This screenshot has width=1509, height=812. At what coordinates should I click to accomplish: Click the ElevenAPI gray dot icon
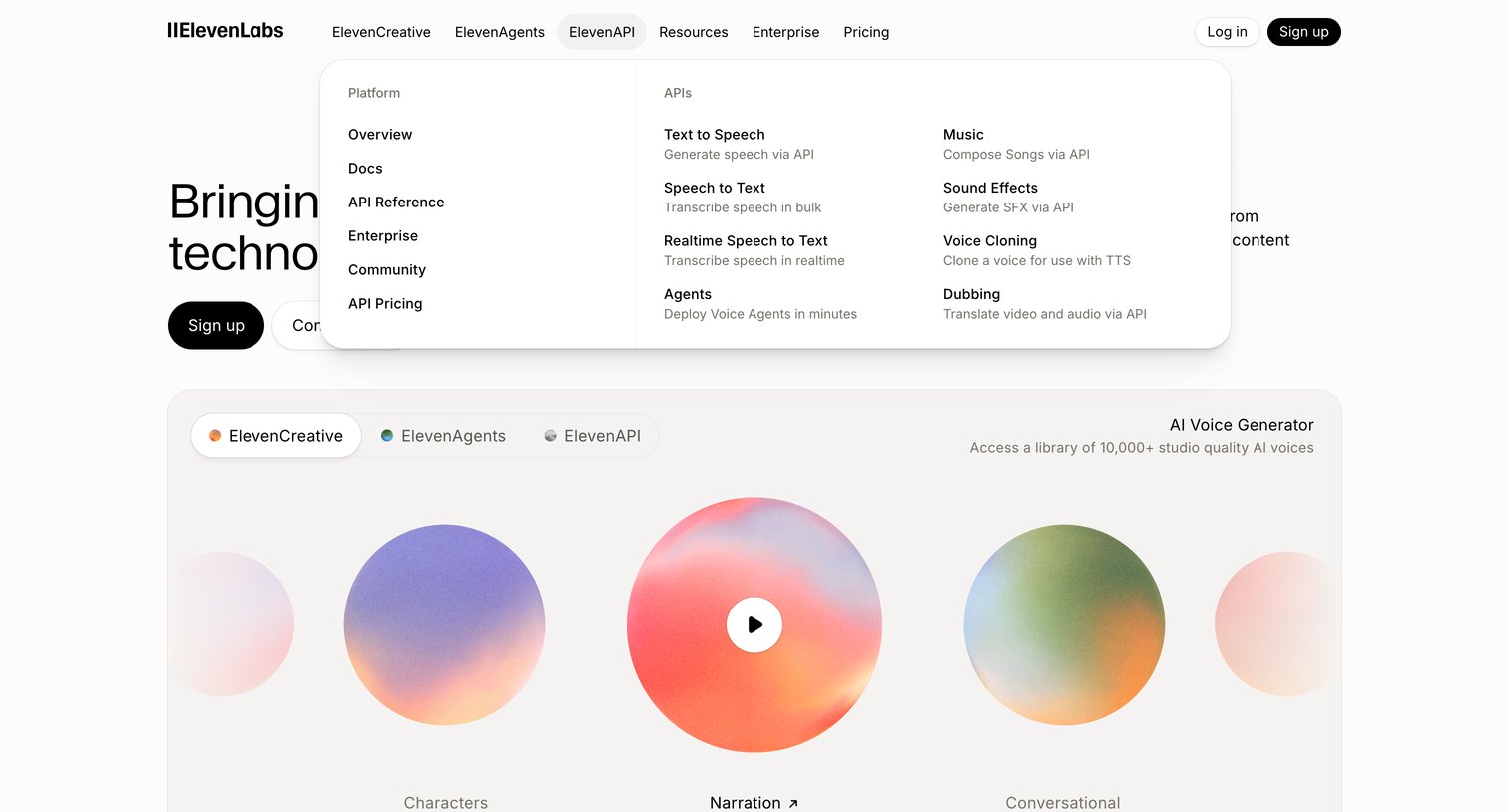(550, 436)
